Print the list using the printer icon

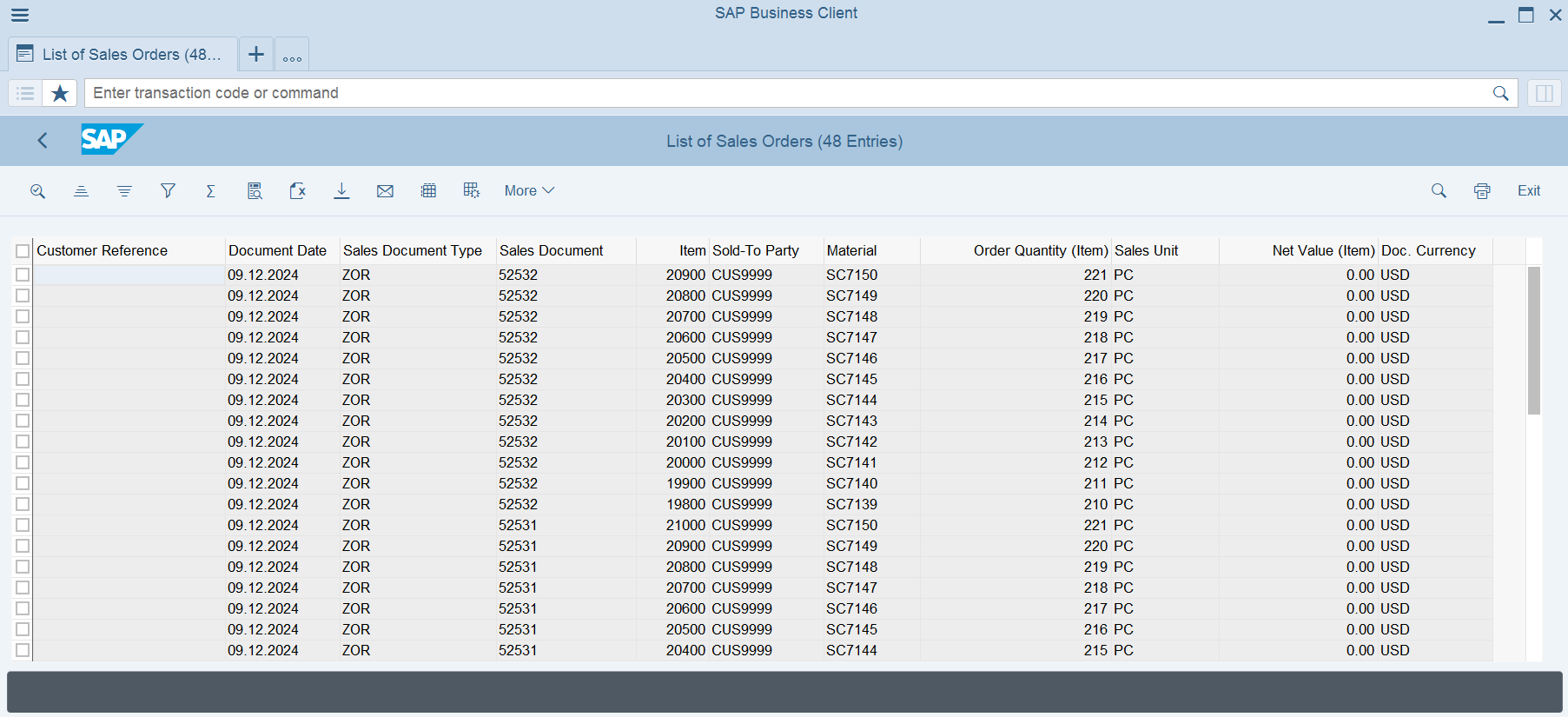[x=1482, y=191]
